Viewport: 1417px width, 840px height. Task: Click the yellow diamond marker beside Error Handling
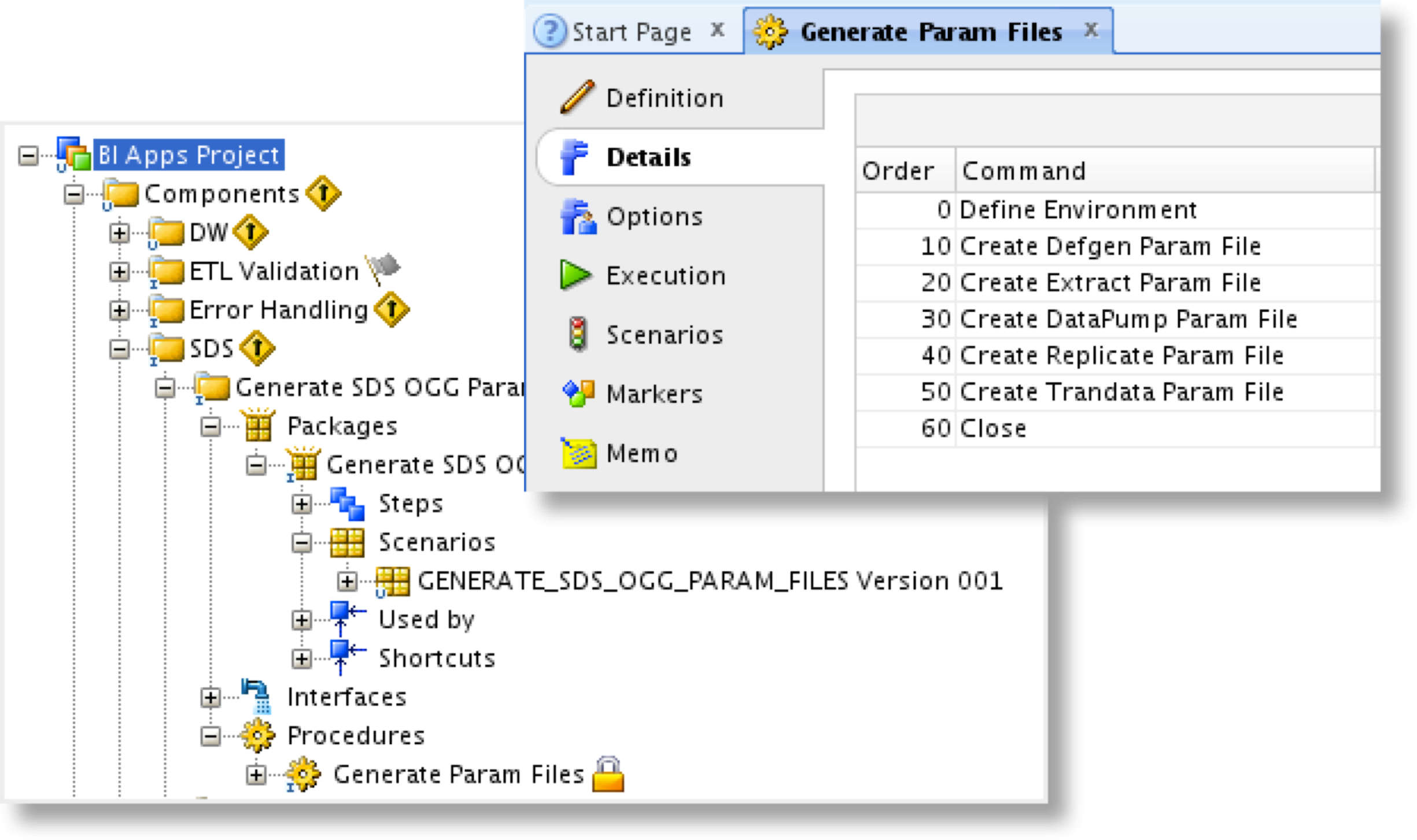click(x=392, y=309)
